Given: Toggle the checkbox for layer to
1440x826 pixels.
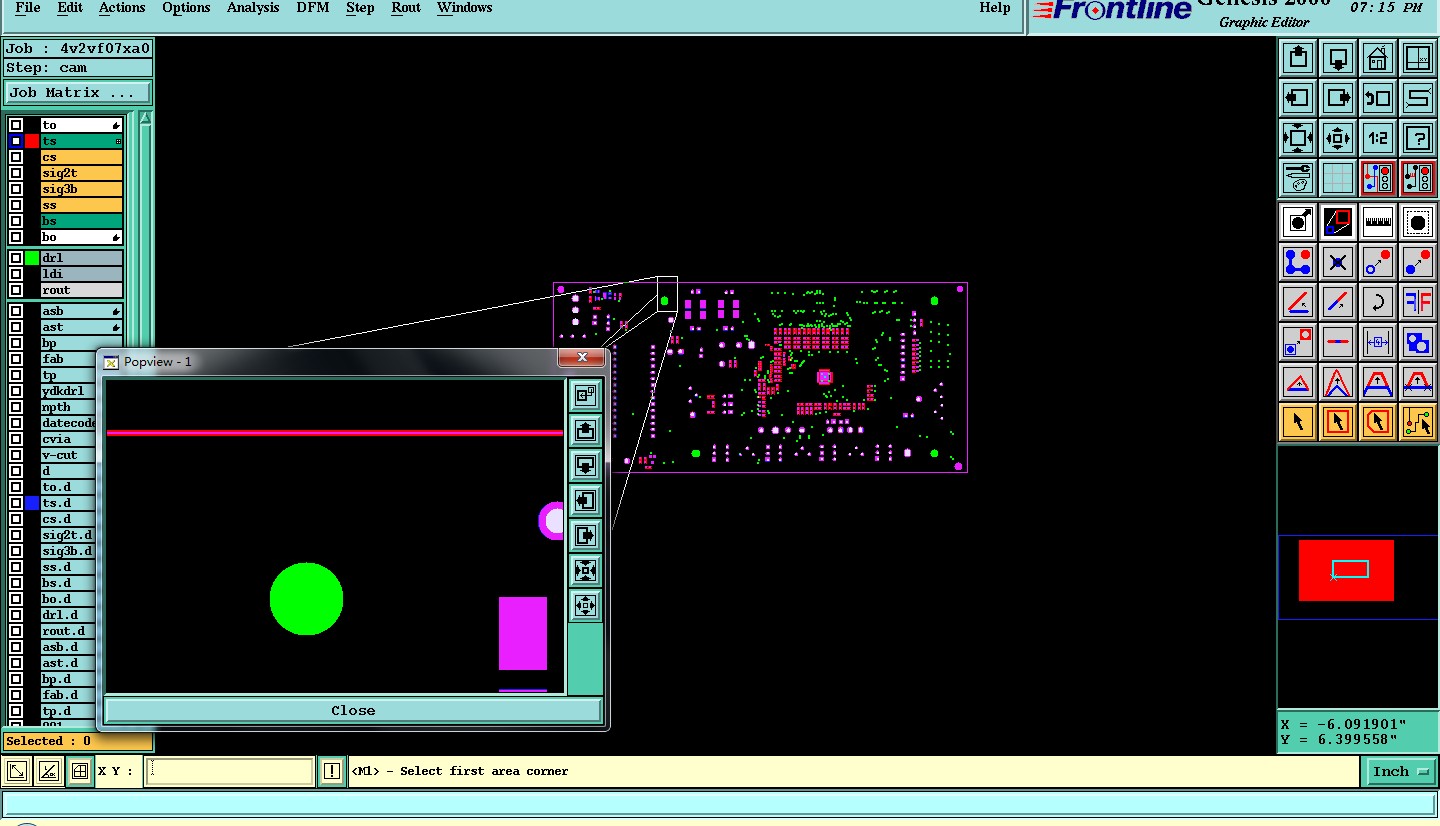Looking at the screenshot, I should click(x=16, y=125).
